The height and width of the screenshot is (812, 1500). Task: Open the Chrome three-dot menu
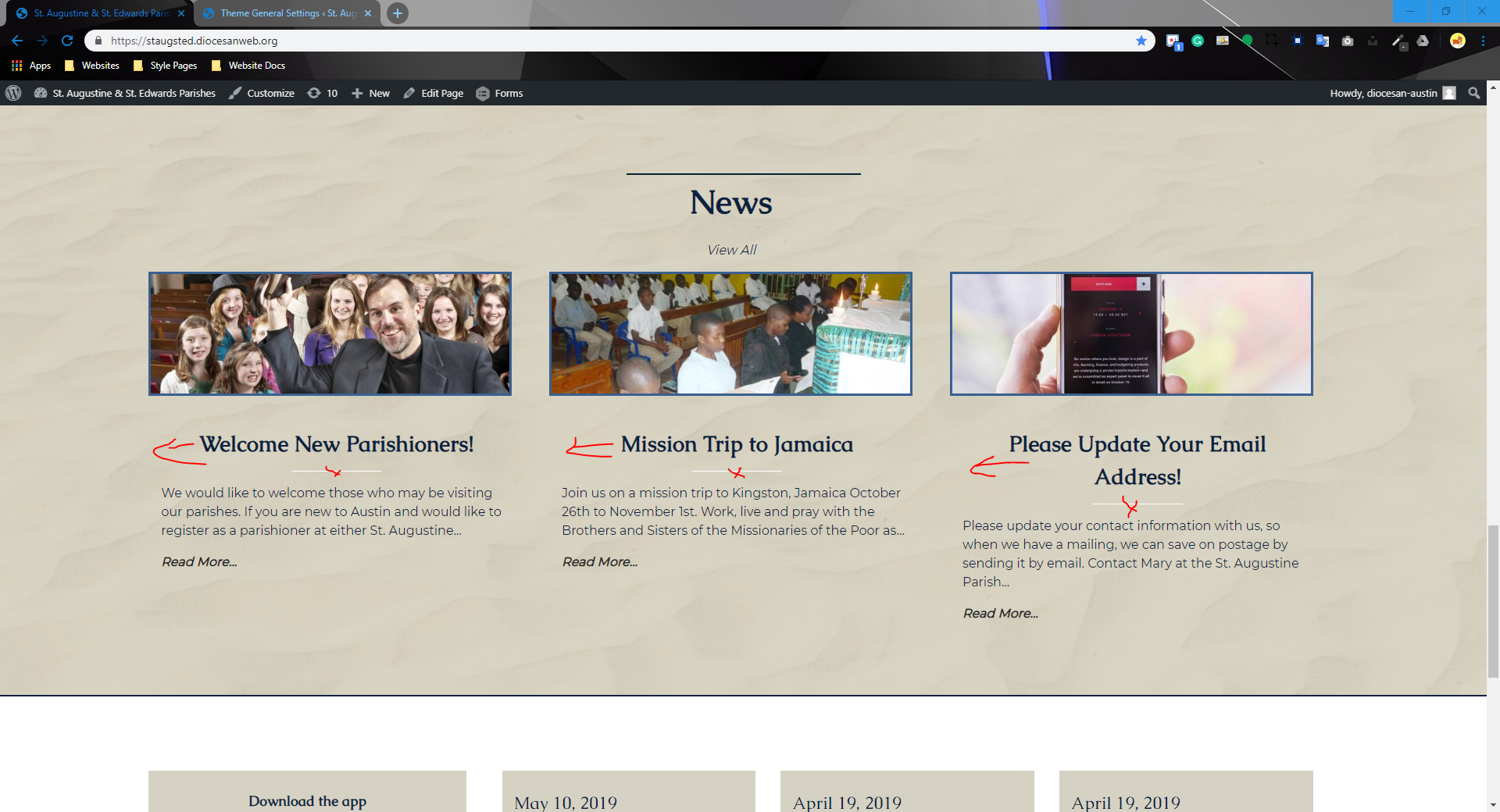pos(1483,41)
